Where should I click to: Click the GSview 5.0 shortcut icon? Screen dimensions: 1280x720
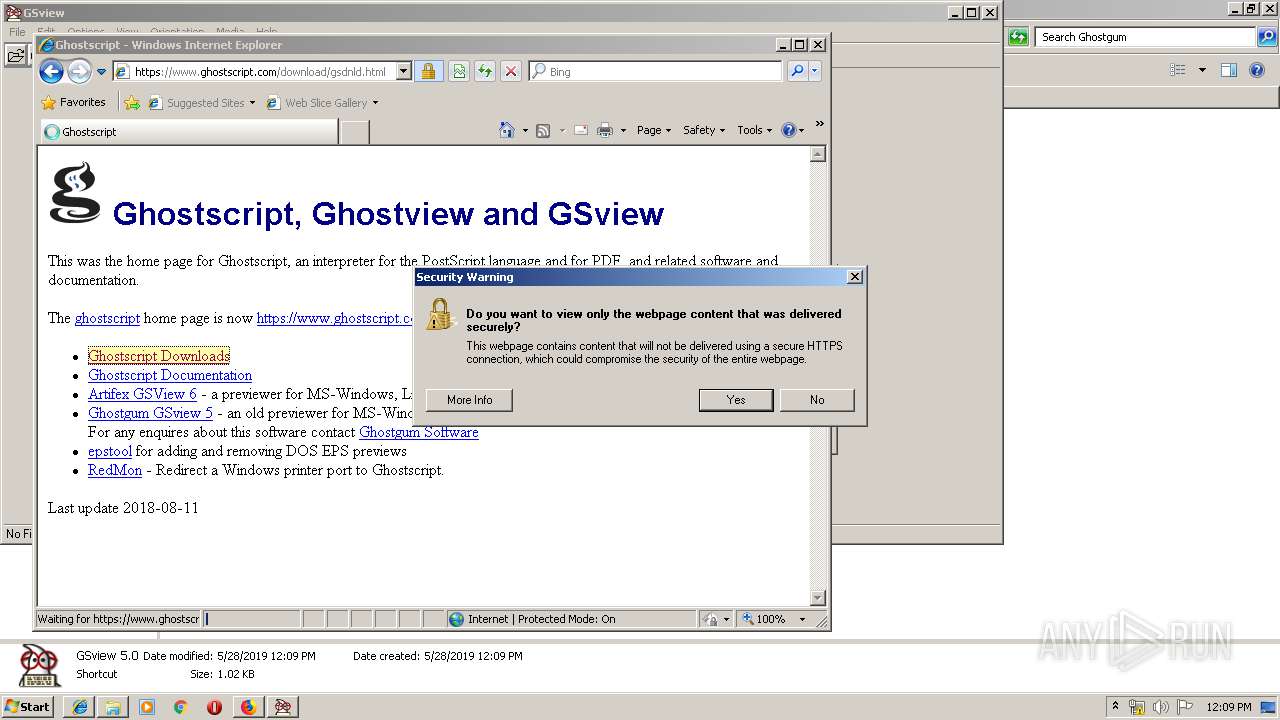(40, 665)
